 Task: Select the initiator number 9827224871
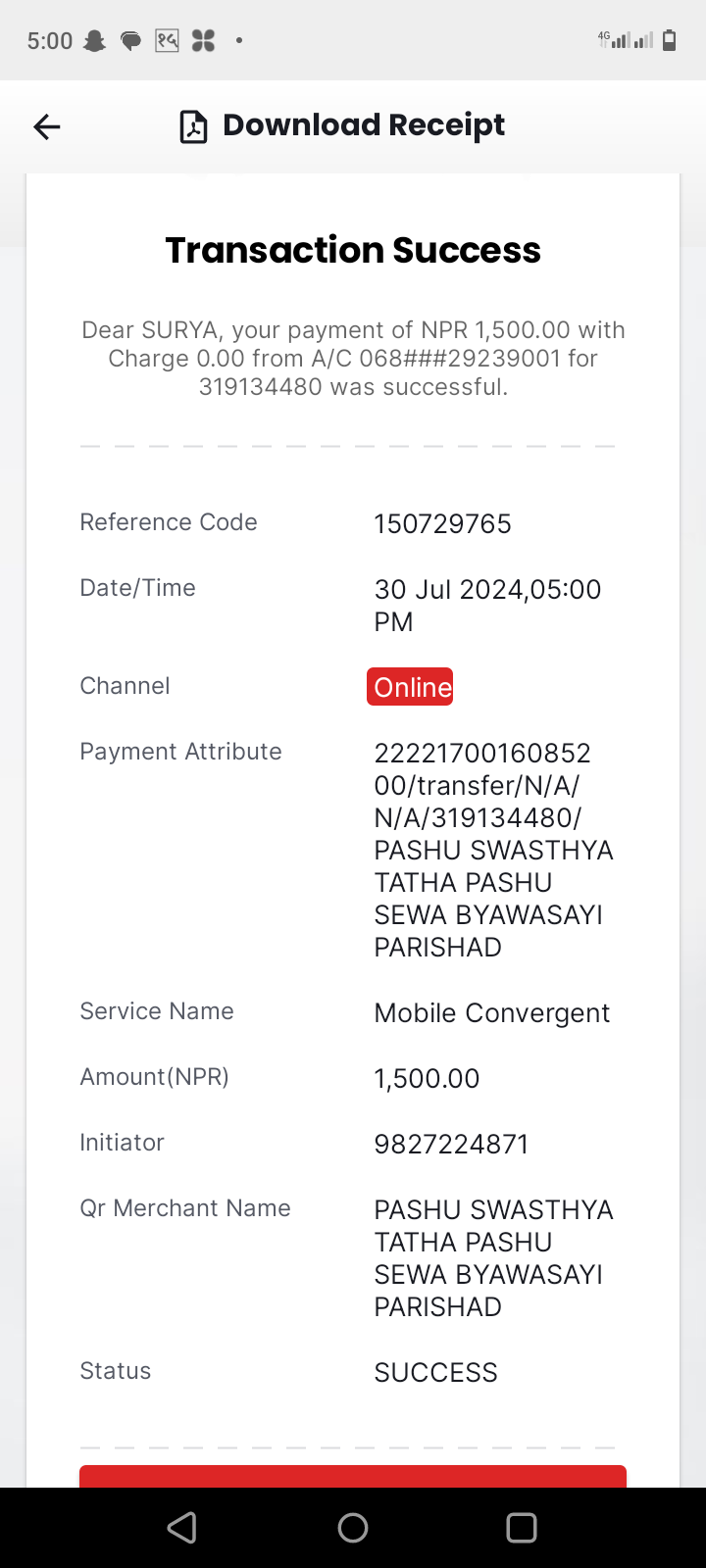pos(452,1145)
